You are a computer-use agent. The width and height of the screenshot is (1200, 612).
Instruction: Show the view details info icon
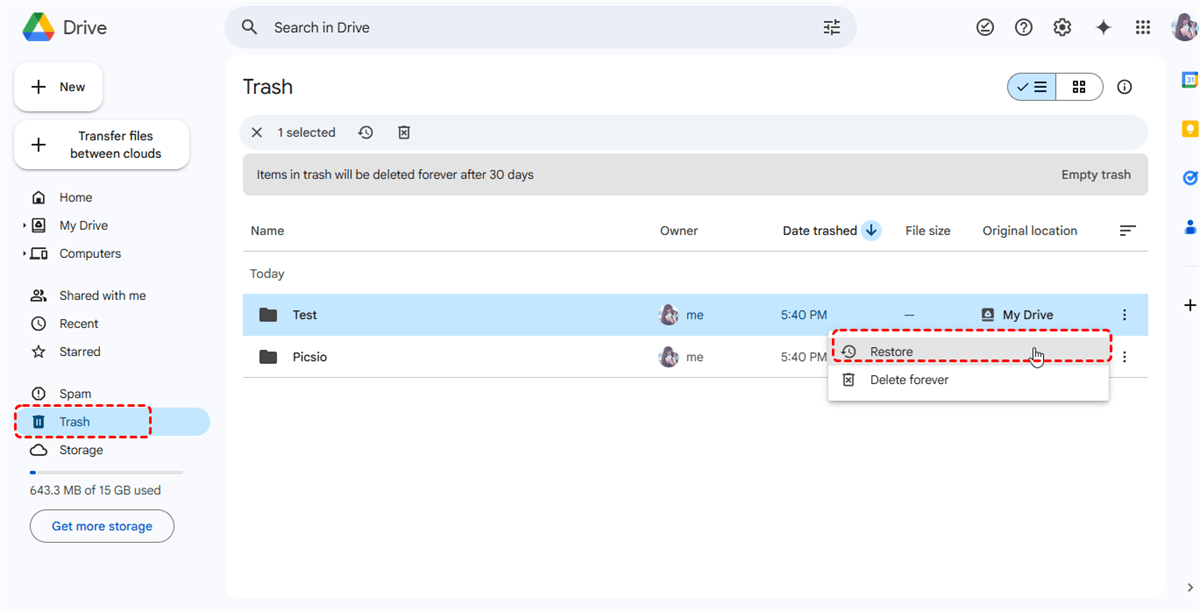(1124, 87)
